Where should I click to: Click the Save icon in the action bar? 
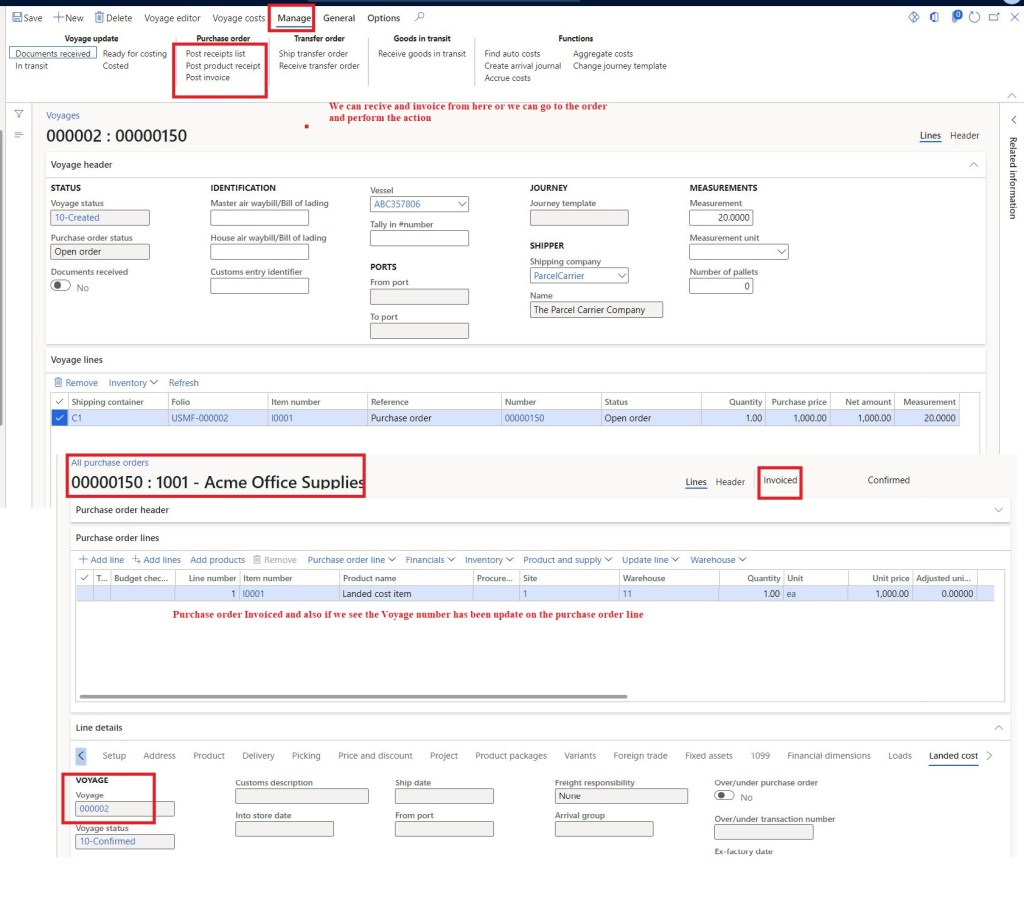pos(17,18)
